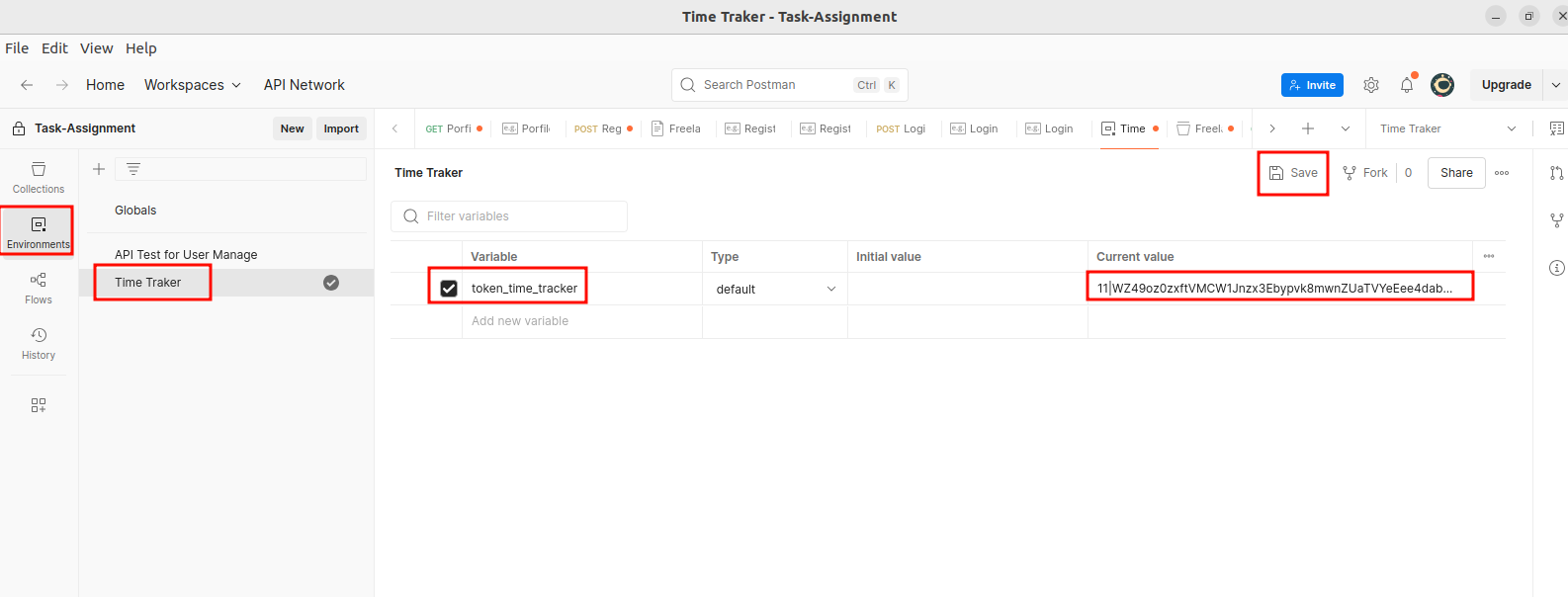This screenshot has height=597, width=1568.
Task: Open the Flows sidebar panel
Action: coord(39,288)
